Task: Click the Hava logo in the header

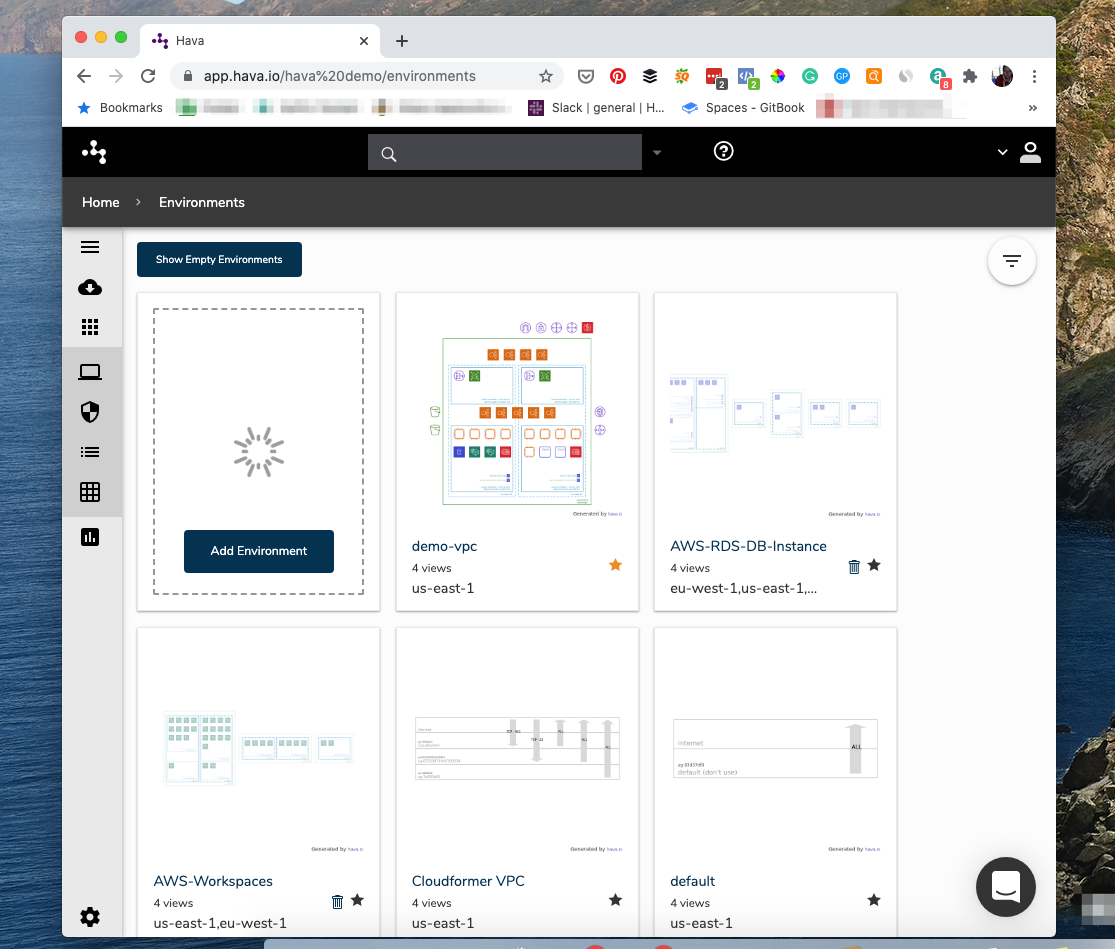Action: [94, 151]
